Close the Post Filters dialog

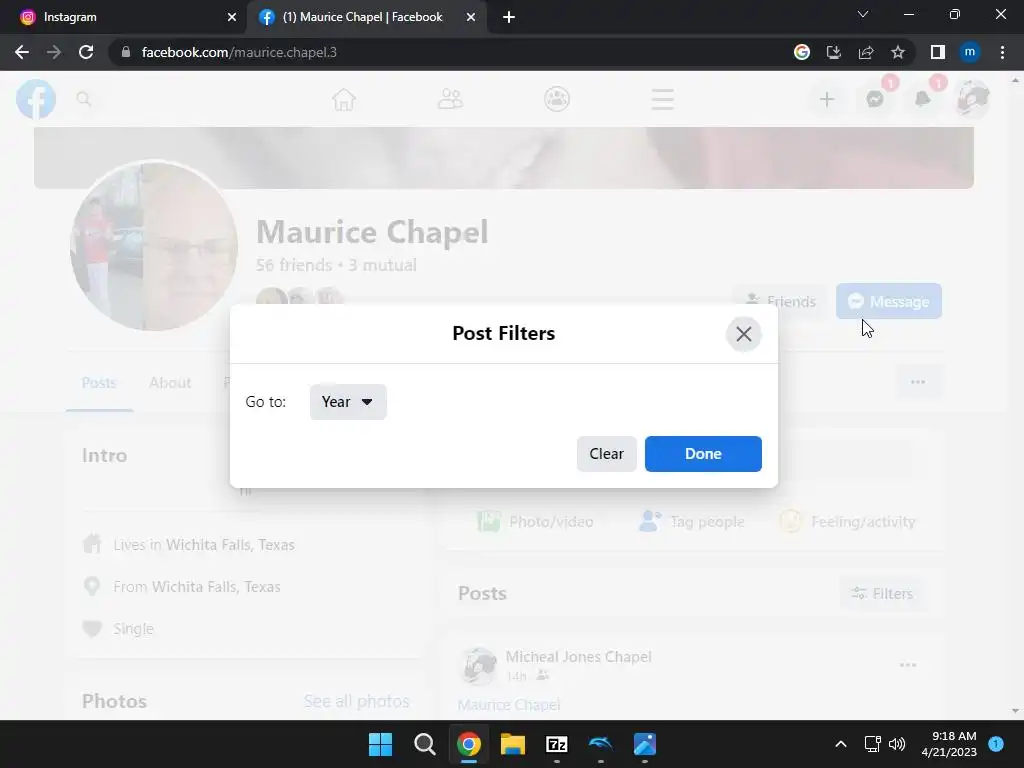(x=743, y=334)
